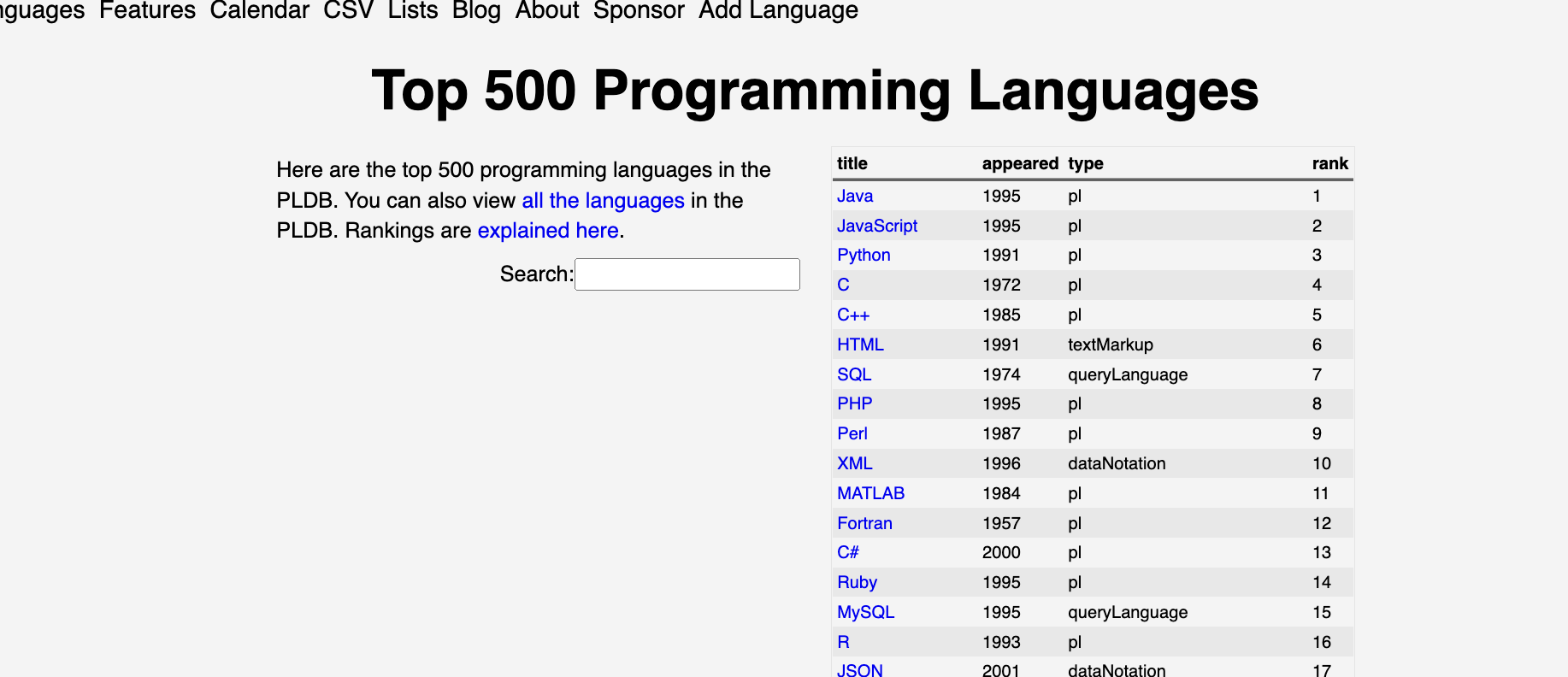This screenshot has height=677, width=1568.
Task: Select year 1972 in C row
Action: [x=1001, y=285]
